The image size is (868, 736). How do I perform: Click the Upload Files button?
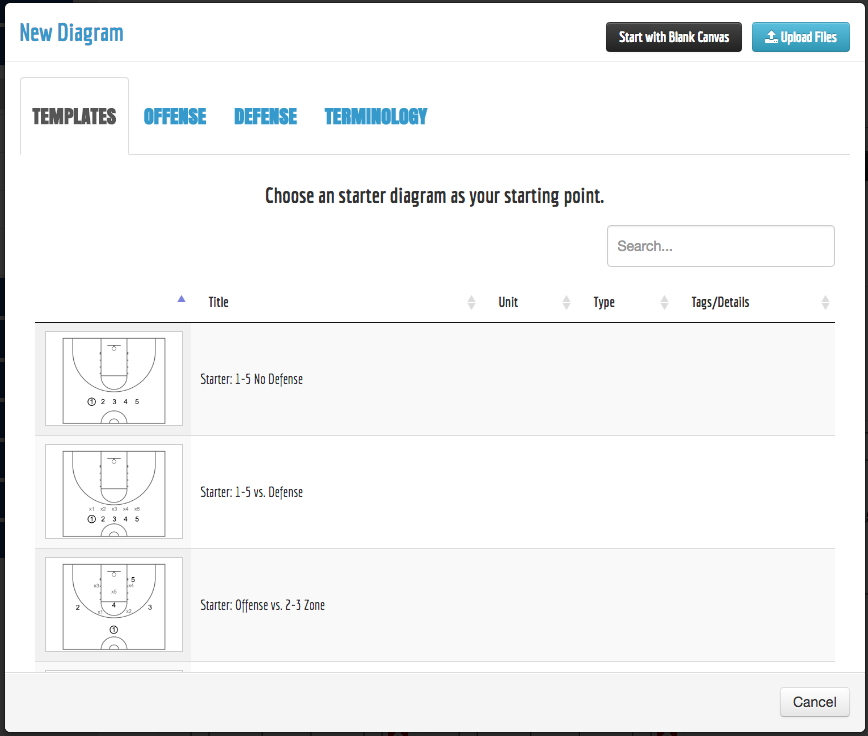coord(800,37)
